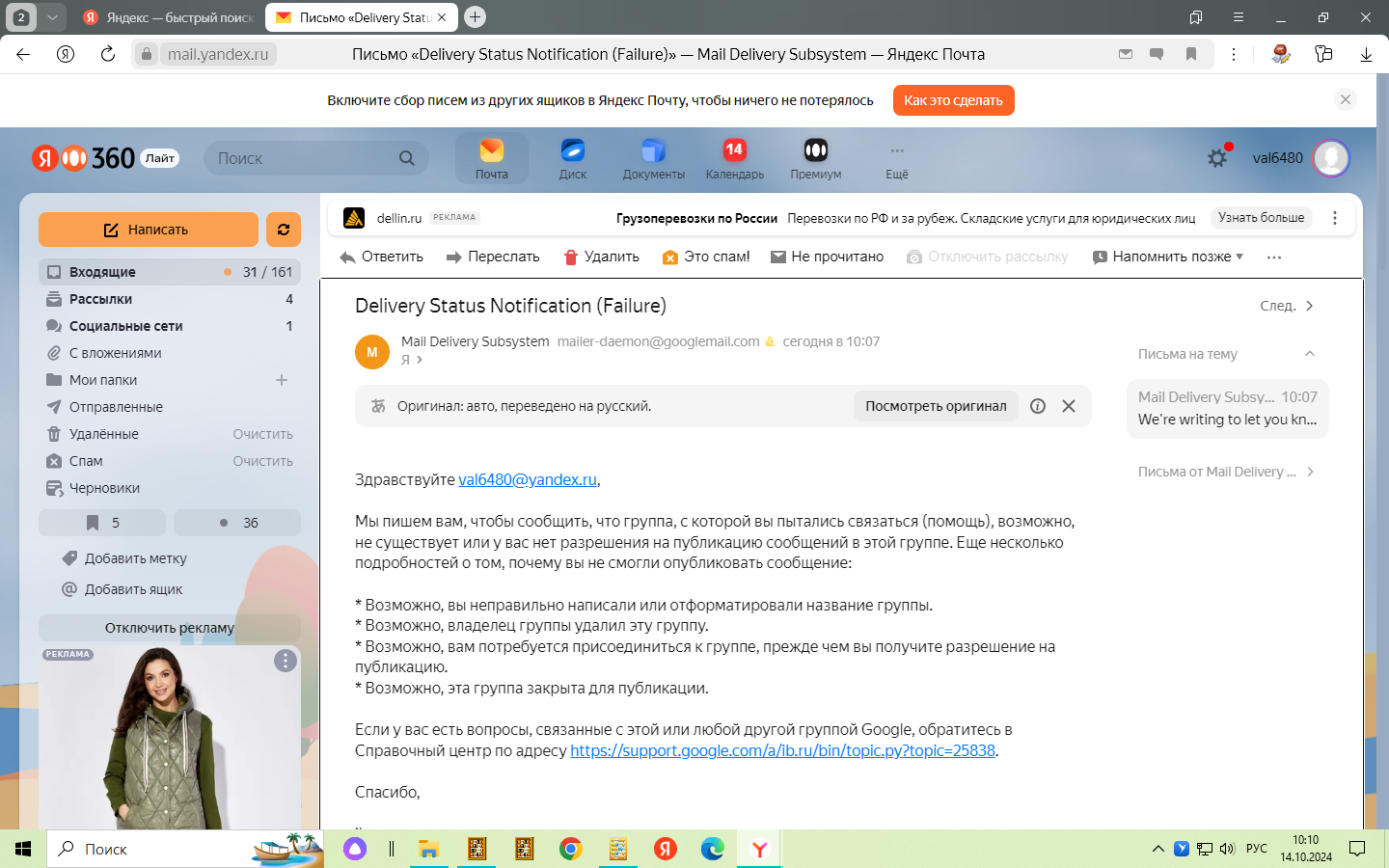Open С вложениями filter
Screen dimensions: 1389x868
[x=170, y=353]
